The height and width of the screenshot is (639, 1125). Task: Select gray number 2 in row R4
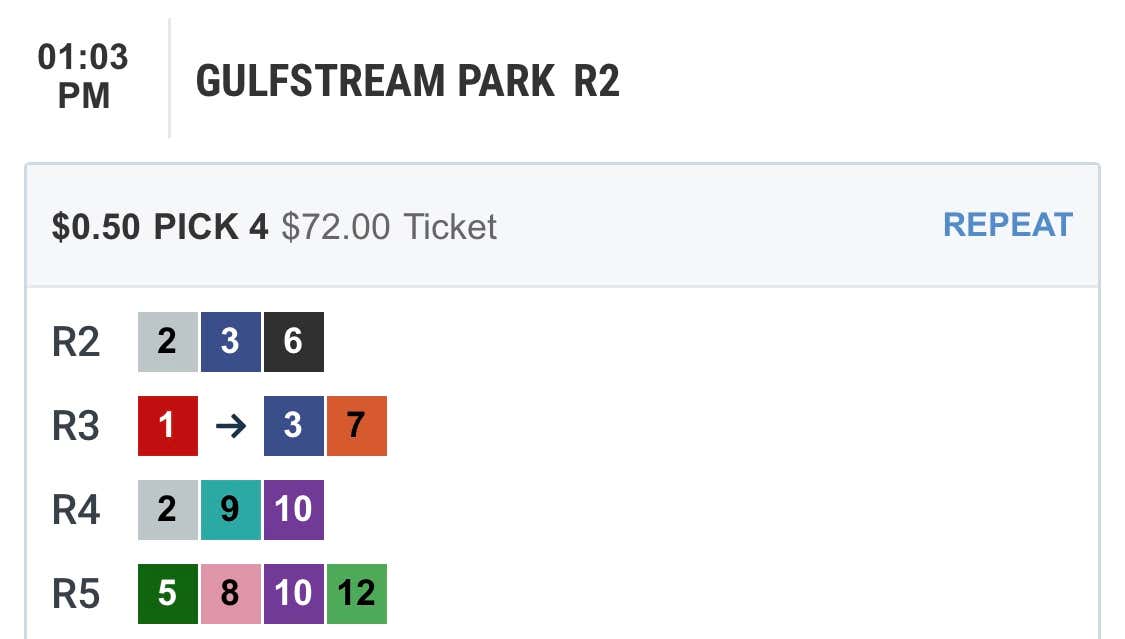[x=168, y=510]
